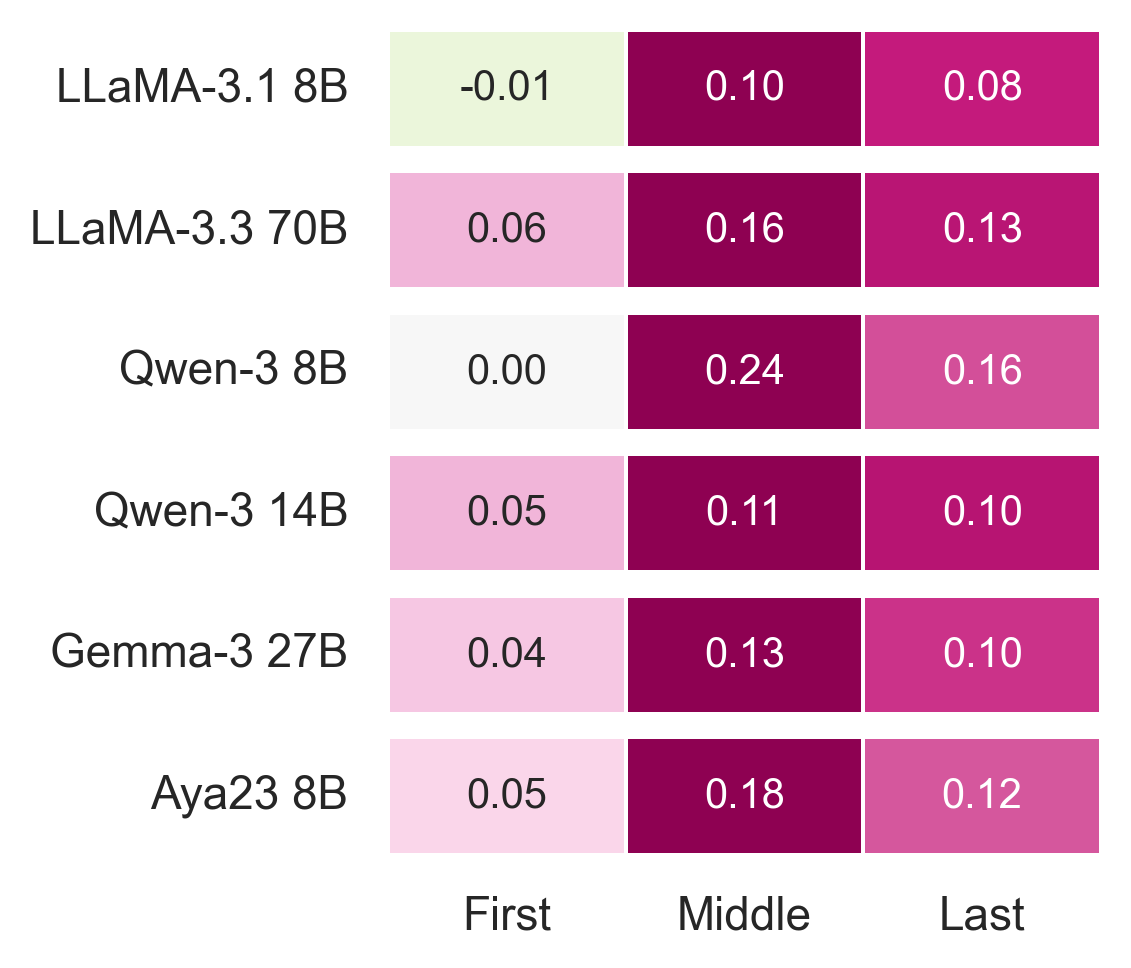1131x968 pixels.
Task: Click the "Last" column label
Action: coord(982,914)
